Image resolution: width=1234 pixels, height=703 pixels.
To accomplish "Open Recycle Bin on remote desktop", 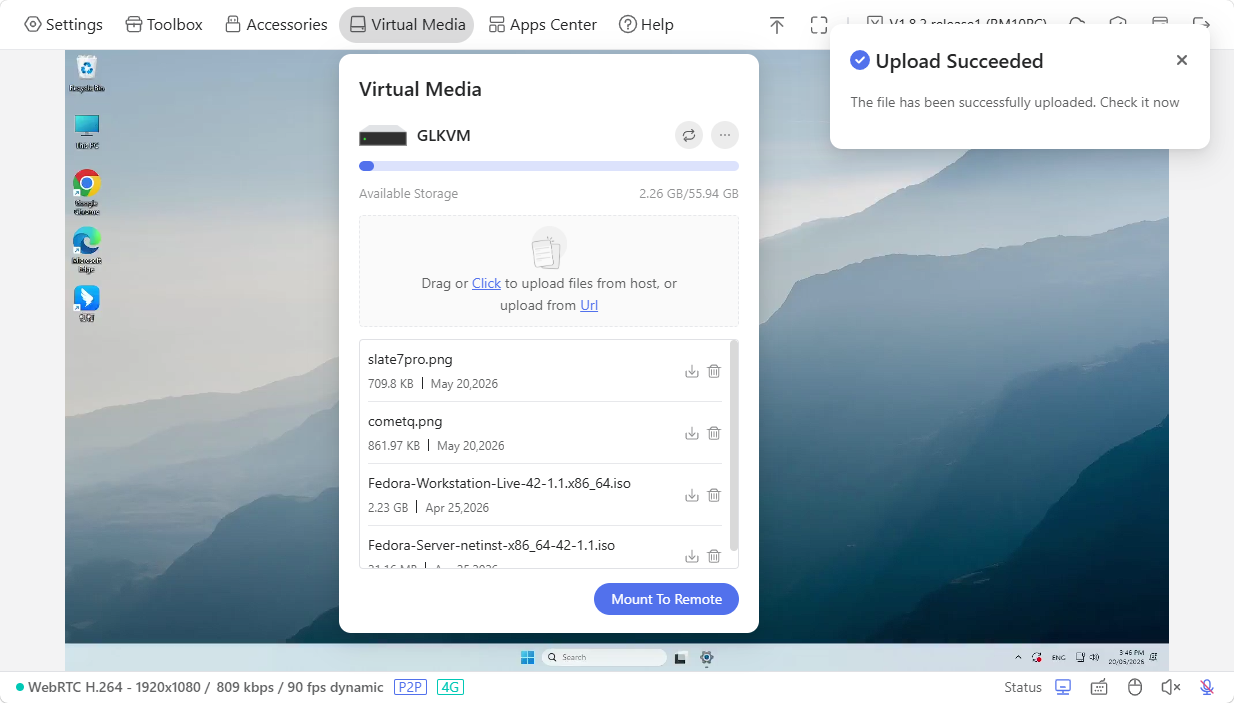I will coord(87,74).
